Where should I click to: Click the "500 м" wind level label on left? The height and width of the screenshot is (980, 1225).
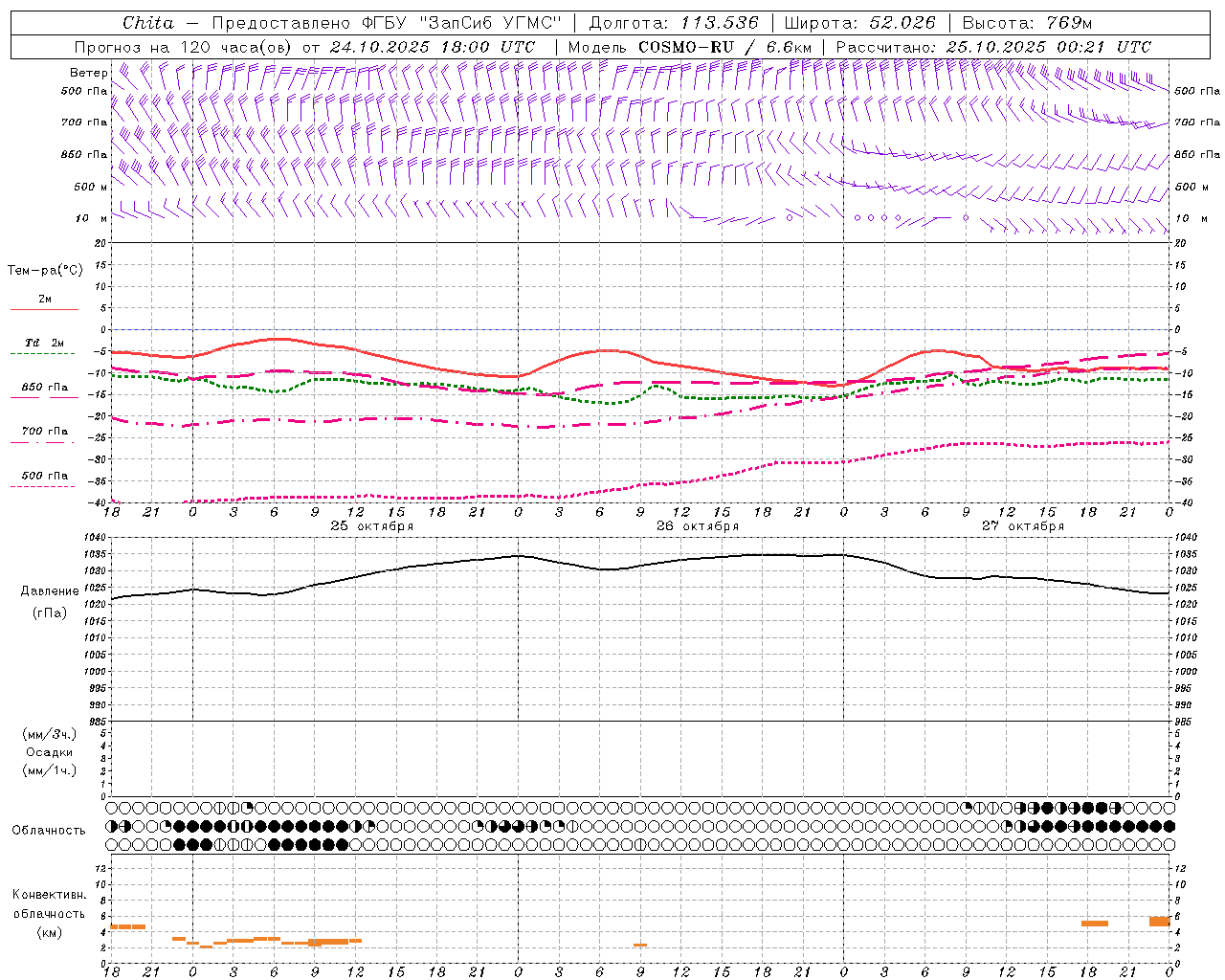[91, 187]
